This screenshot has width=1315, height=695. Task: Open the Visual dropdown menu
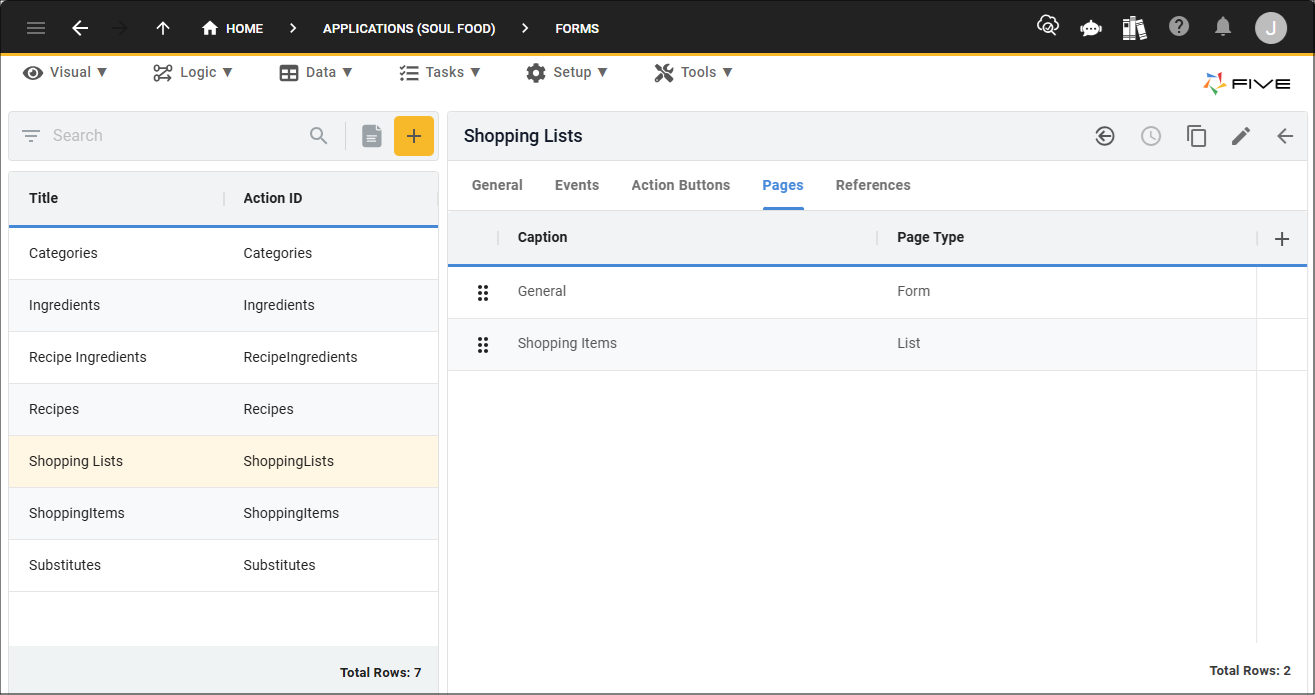coord(66,72)
